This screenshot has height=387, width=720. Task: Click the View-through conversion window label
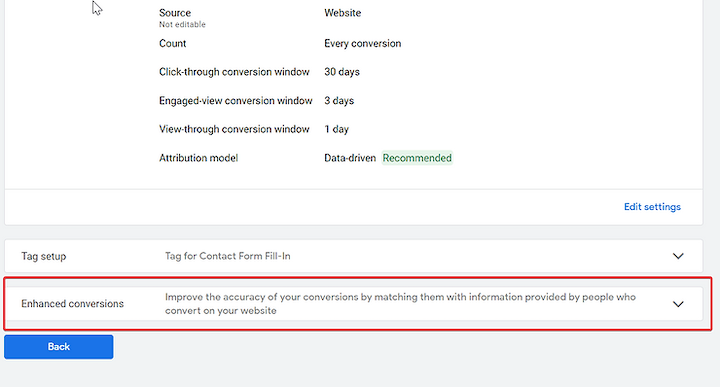point(234,129)
